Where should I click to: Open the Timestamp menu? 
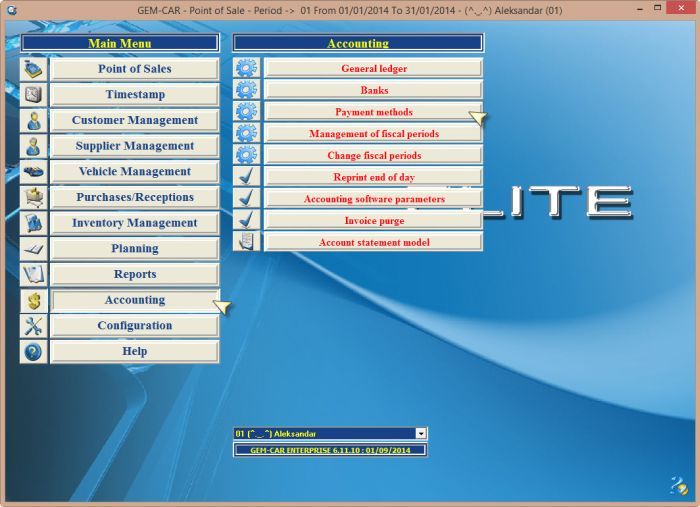[x=135, y=95]
